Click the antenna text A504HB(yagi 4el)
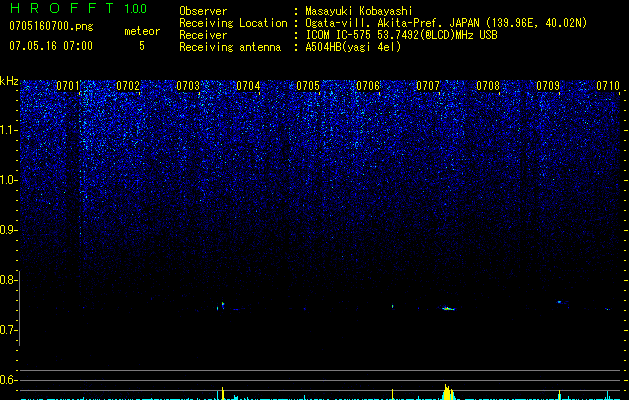629x400 pixels. coord(353,47)
